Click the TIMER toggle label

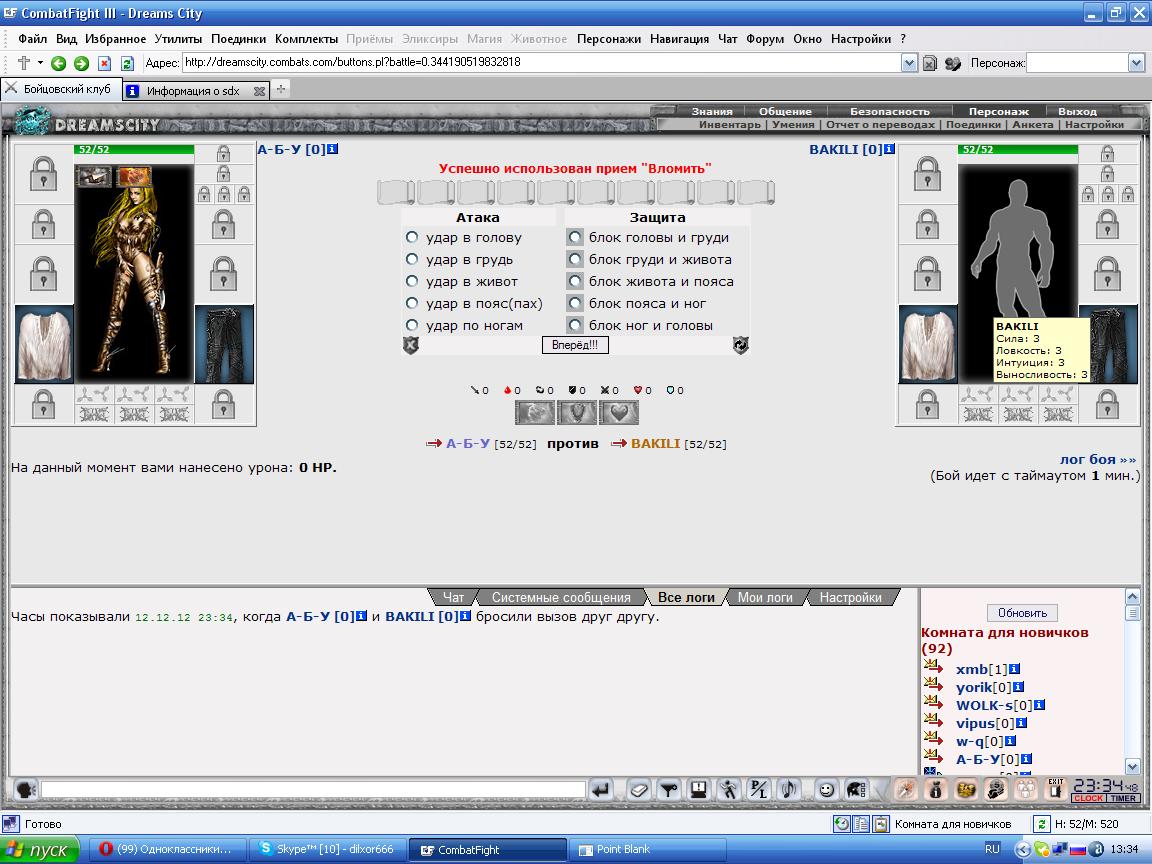(1123, 799)
